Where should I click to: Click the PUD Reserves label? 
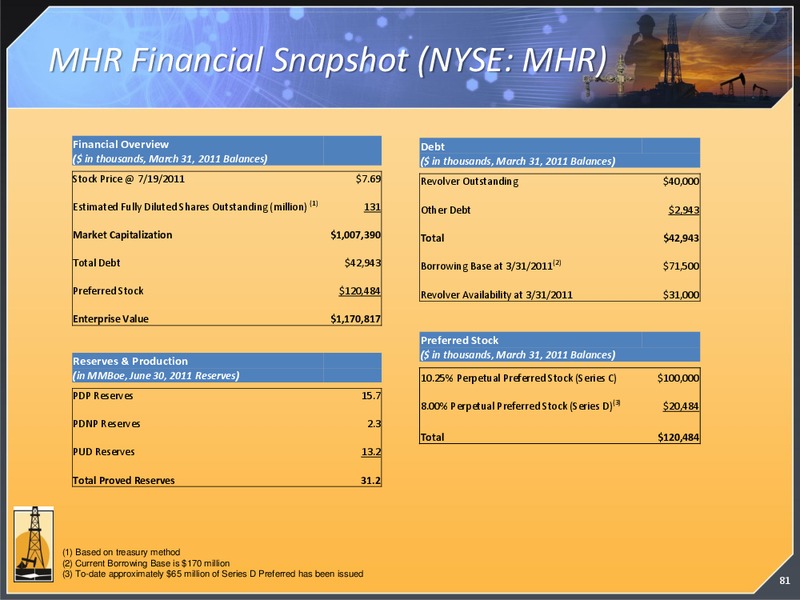[104, 452]
